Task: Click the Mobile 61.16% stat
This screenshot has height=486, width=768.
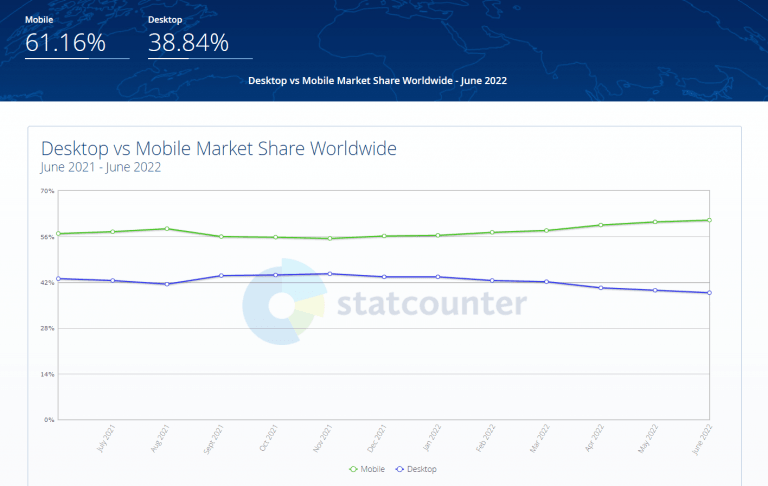Action: click(64, 43)
